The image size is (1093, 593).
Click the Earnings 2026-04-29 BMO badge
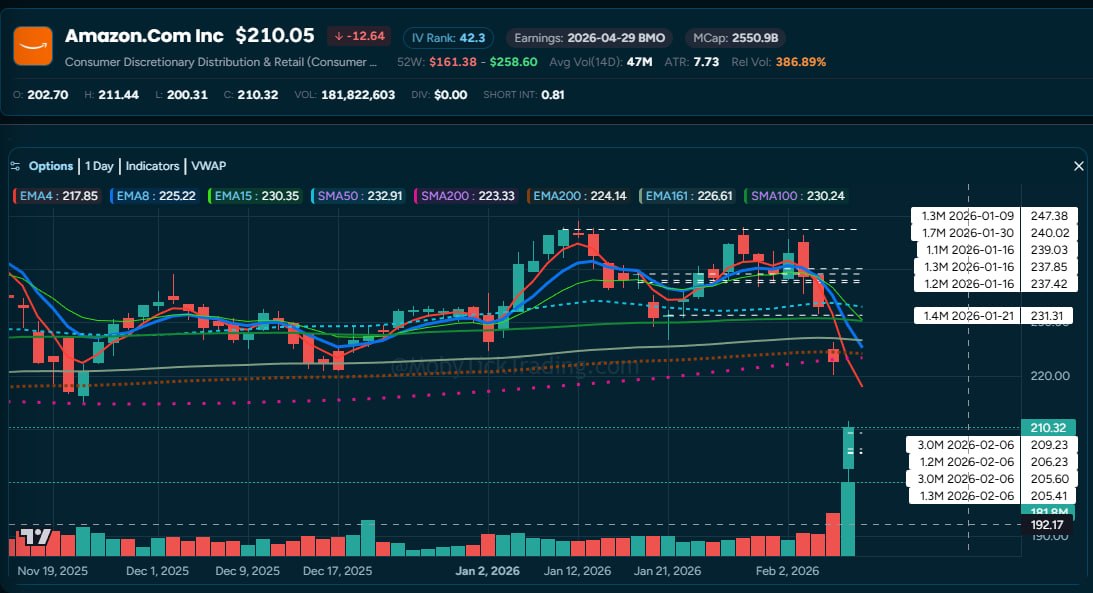(x=589, y=38)
